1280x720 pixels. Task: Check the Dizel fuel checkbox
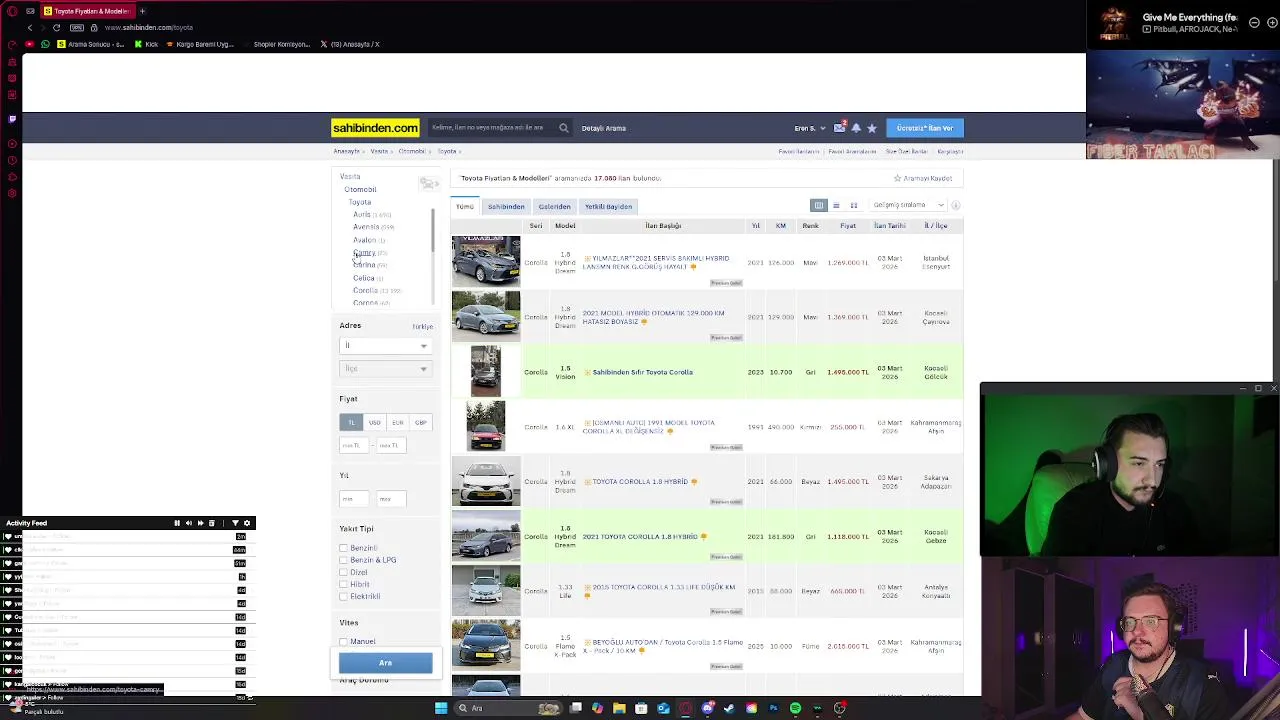click(343, 572)
